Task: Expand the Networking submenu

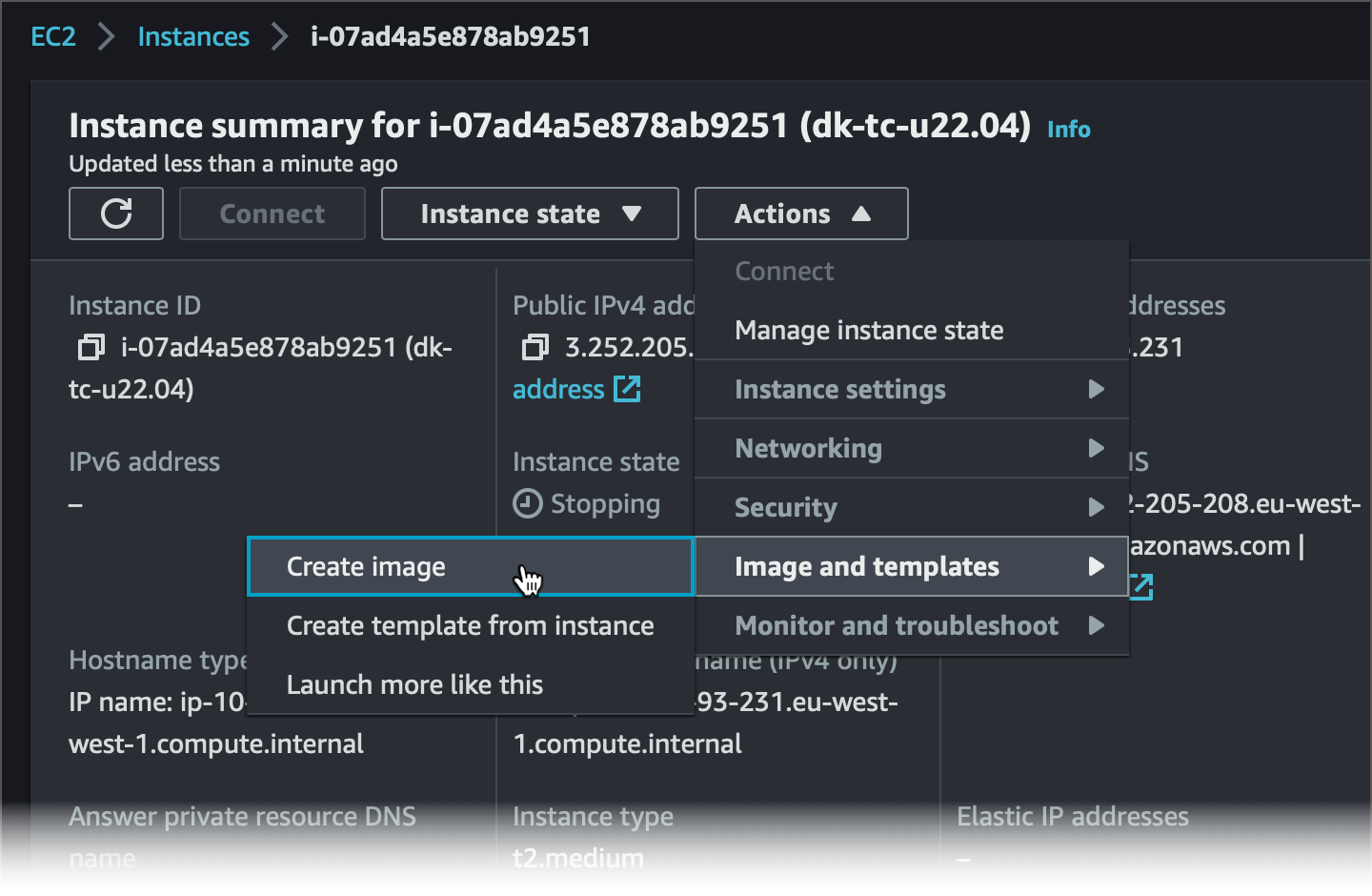Action: pos(912,448)
